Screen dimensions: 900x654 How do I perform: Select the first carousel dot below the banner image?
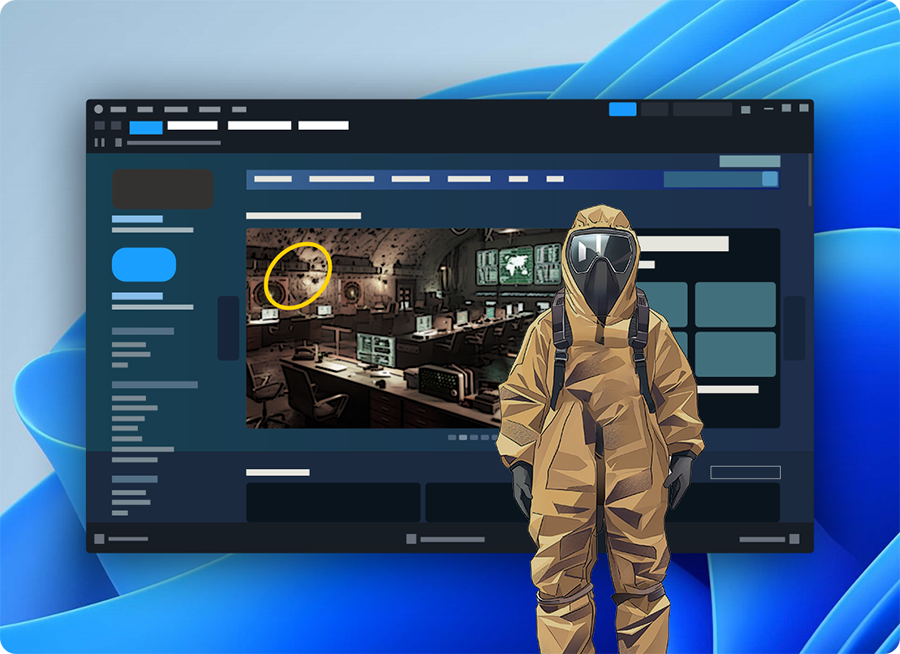coord(451,435)
